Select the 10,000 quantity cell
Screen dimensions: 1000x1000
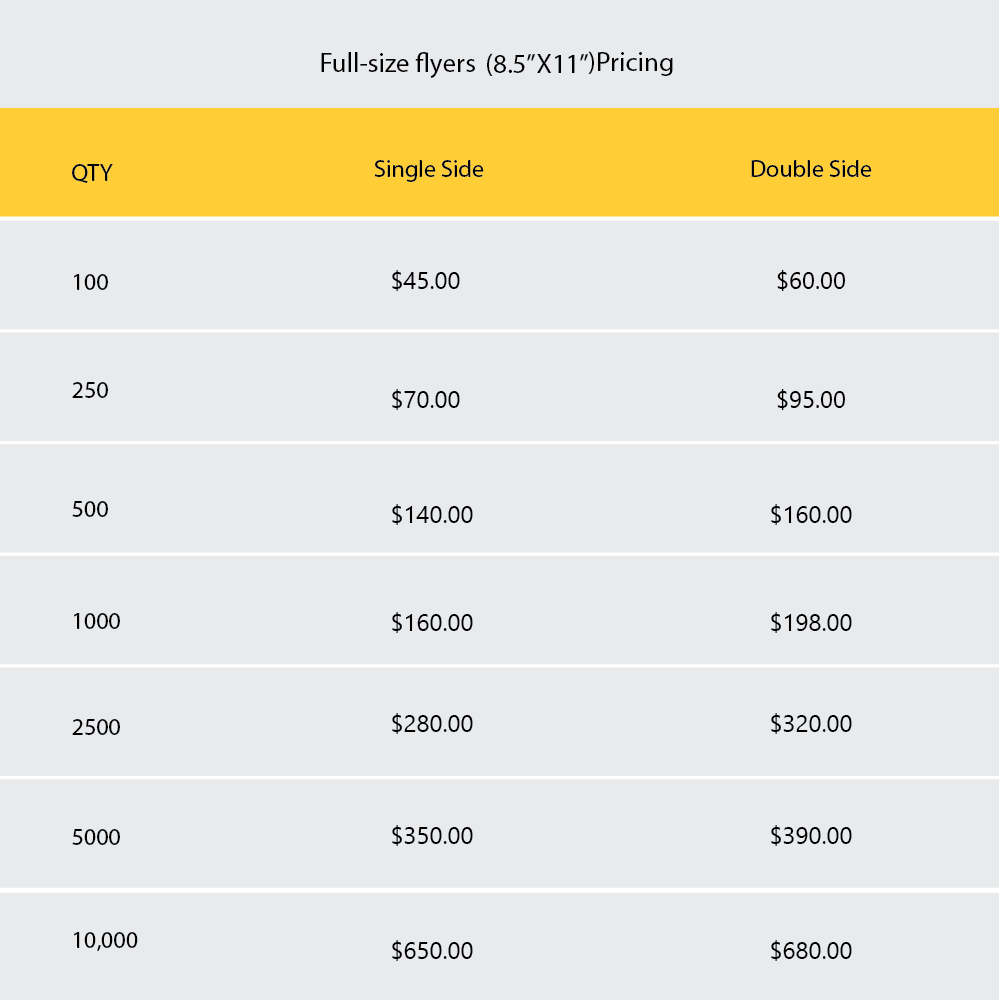(104, 940)
